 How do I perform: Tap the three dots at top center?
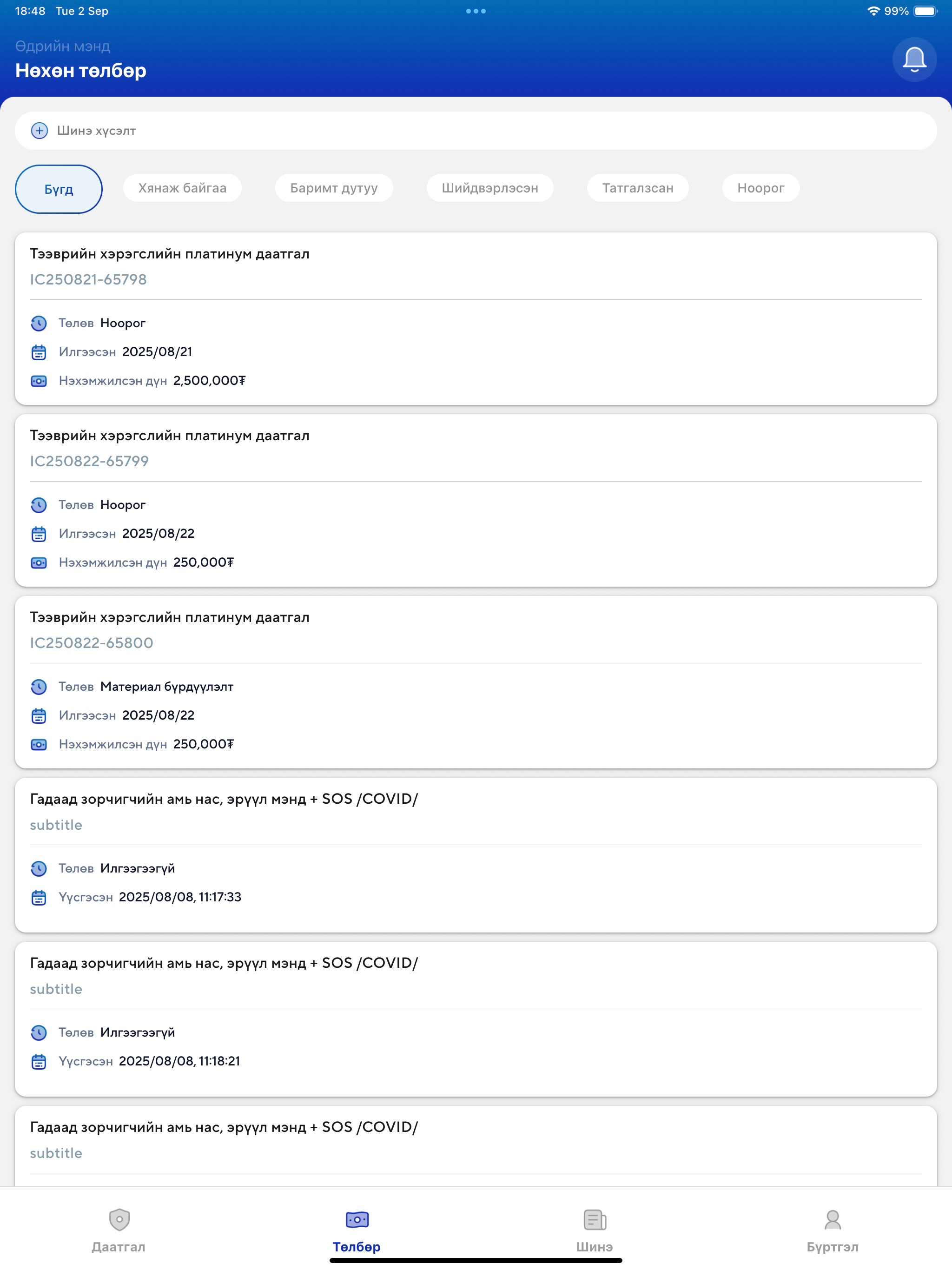point(476,11)
